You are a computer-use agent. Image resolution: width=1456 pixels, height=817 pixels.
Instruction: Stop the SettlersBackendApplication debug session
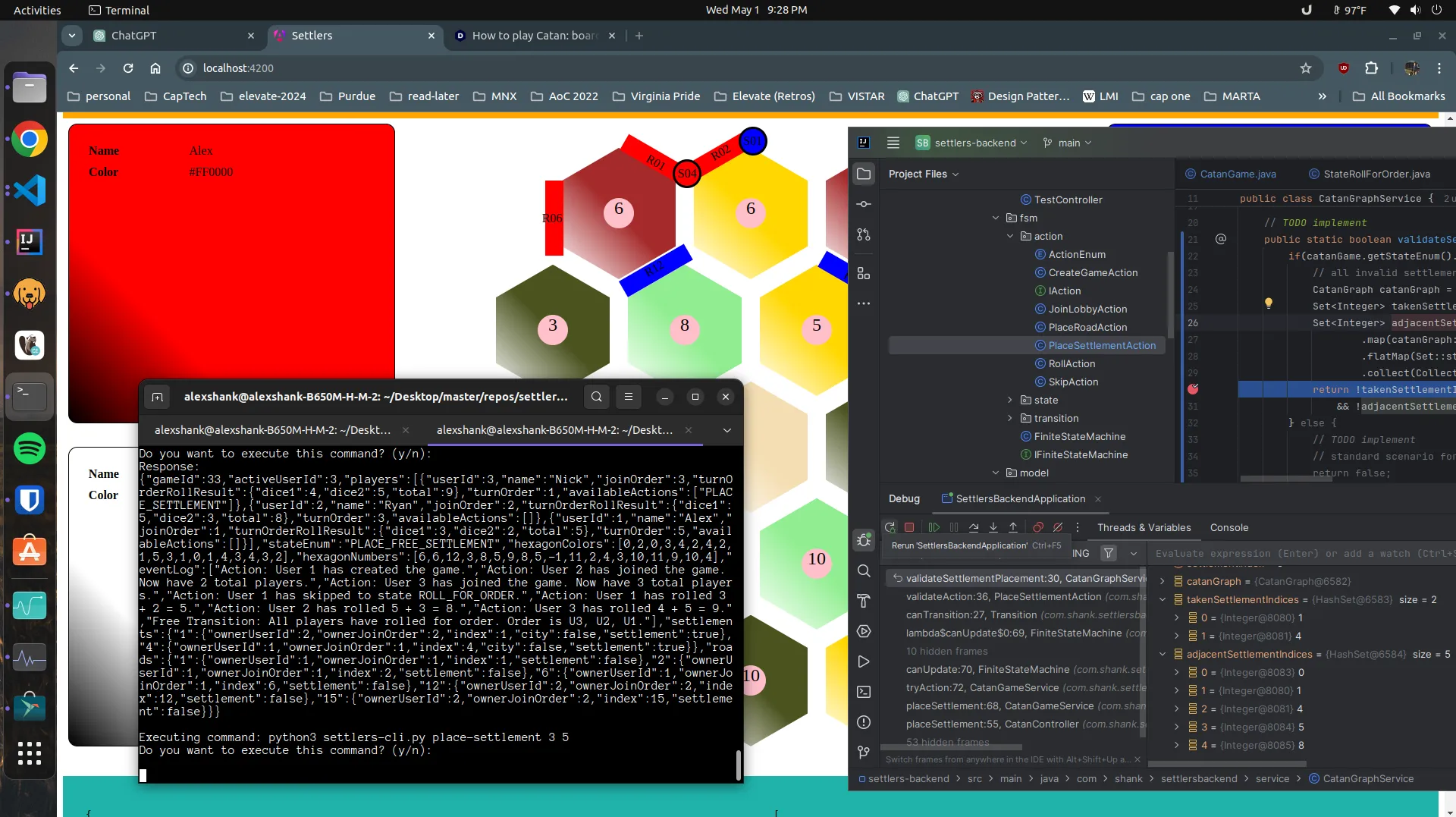pyautogui.click(x=909, y=527)
